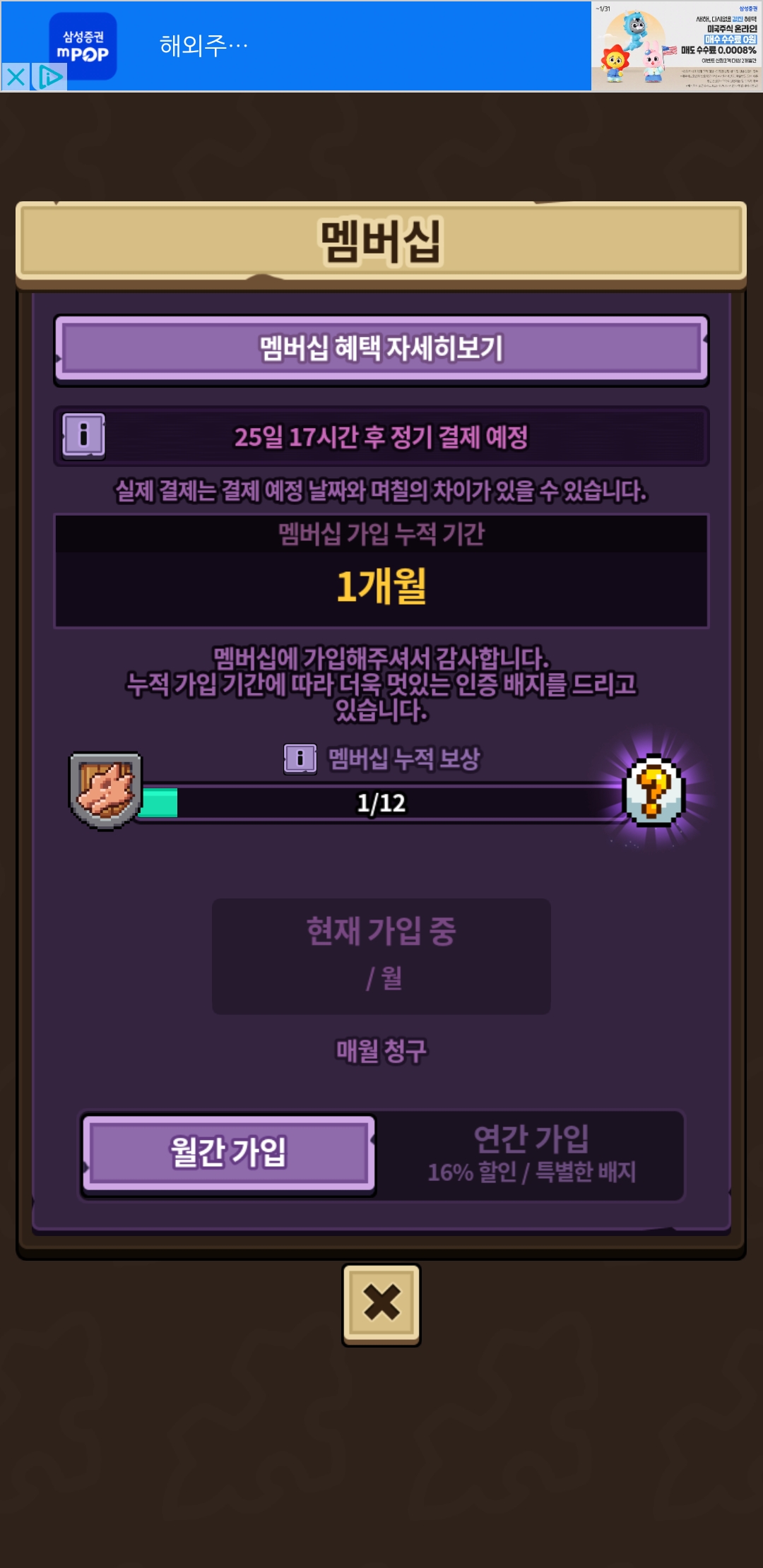Tap the 멤버십 title banner
763x1568 pixels.
(x=381, y=242)
